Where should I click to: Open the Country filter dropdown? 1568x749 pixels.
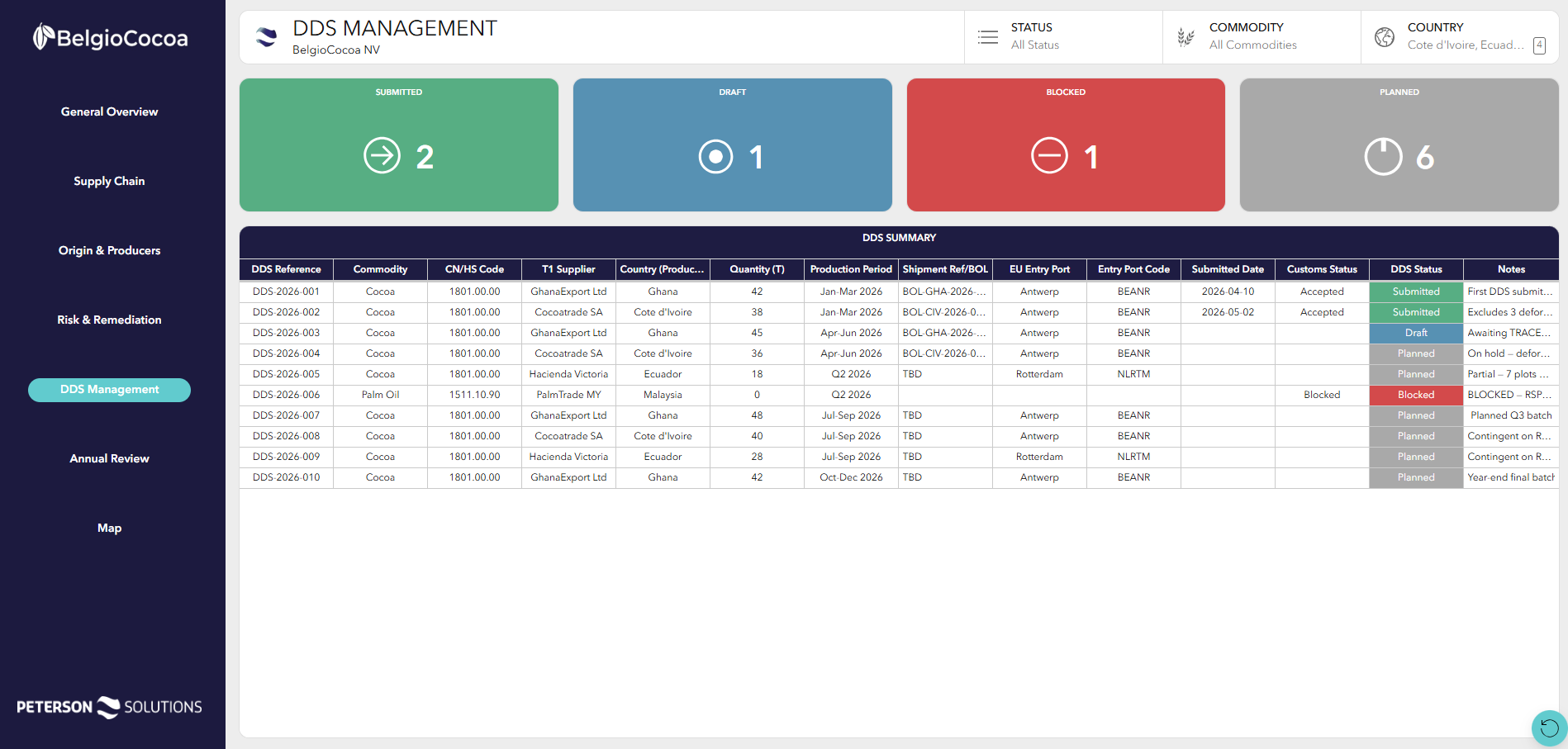1460,37
